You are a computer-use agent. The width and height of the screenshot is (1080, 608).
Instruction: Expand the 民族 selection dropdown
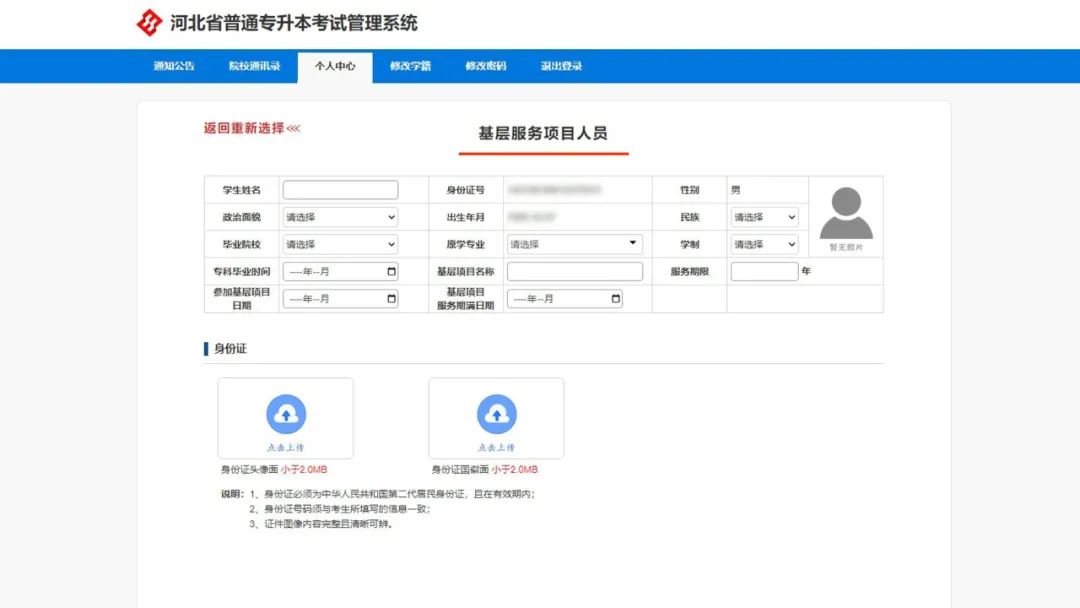coord(765,217)
